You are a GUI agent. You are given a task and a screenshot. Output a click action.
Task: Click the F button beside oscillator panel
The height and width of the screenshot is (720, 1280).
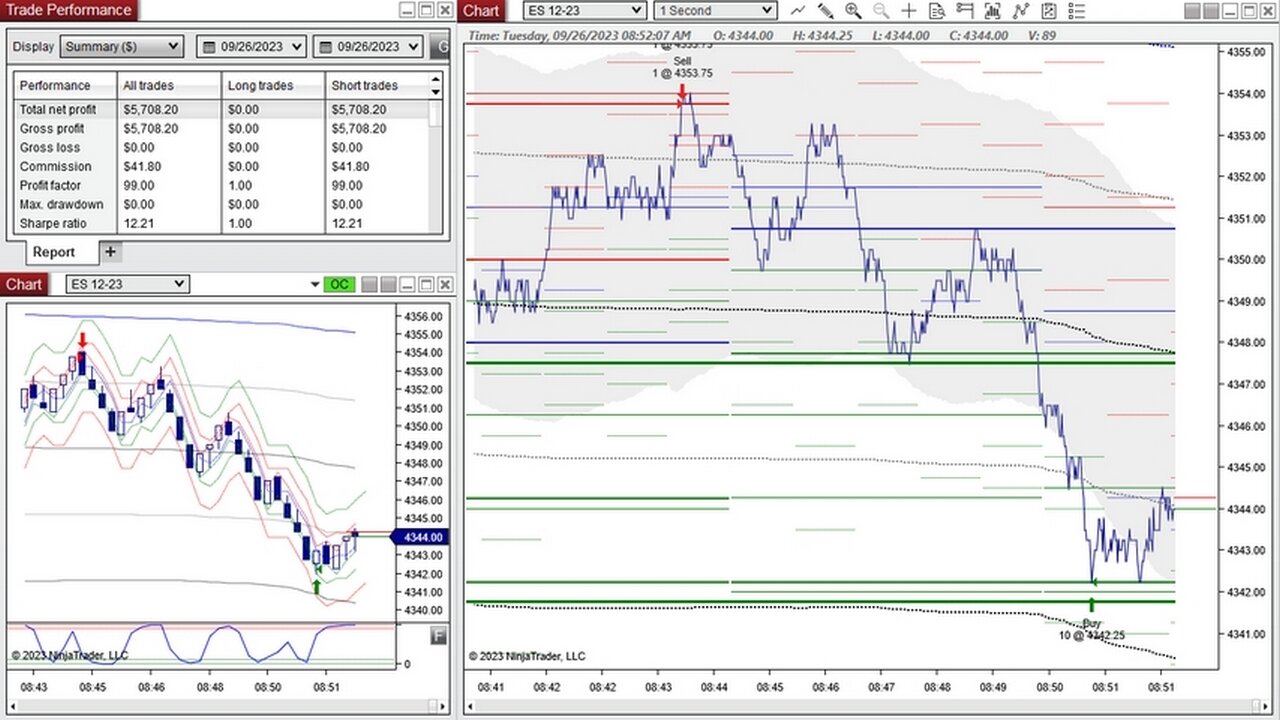pos(438,636)
